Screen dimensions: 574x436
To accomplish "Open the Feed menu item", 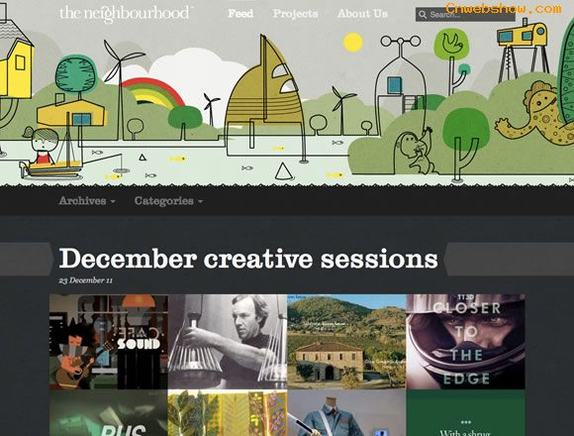I will 241,14.
